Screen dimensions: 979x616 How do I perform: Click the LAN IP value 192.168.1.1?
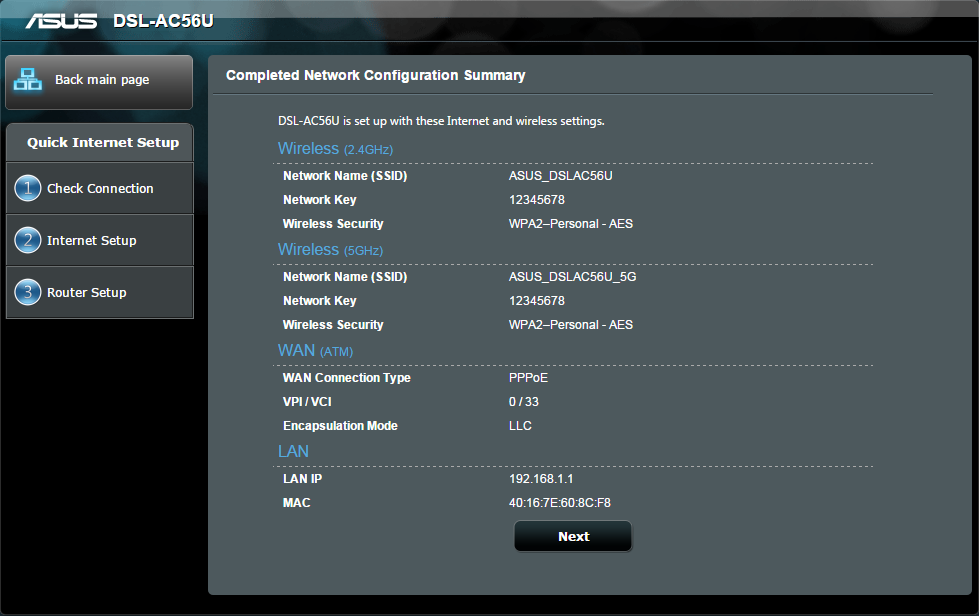[x=541, y=479]
